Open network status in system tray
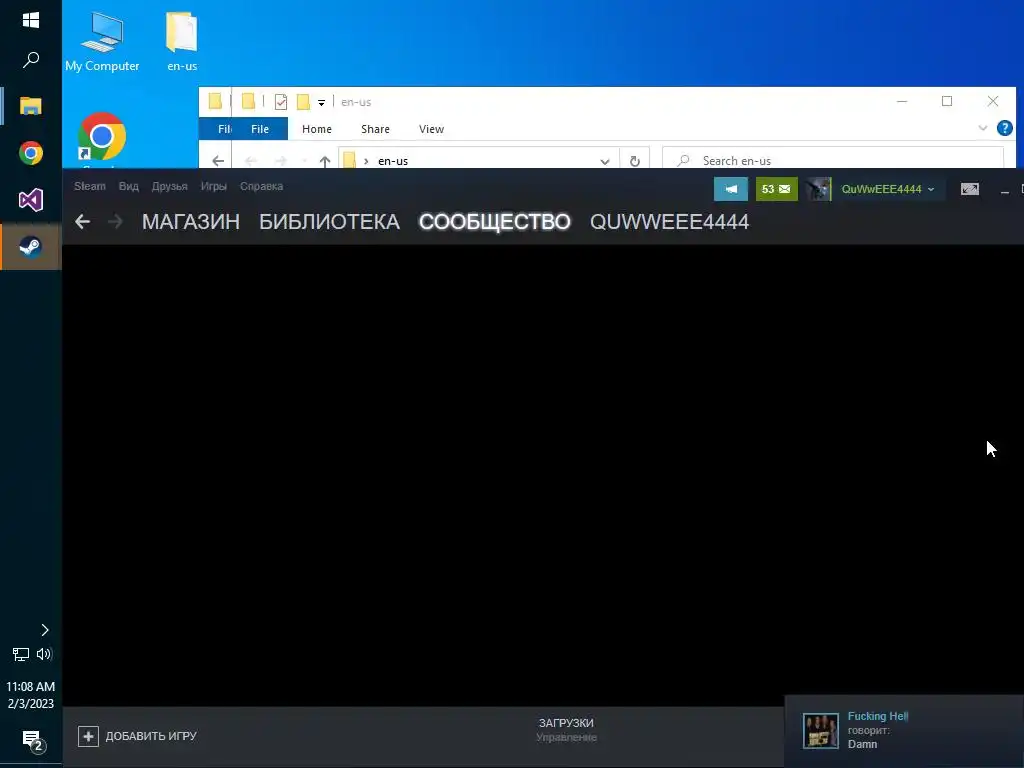The width and height of the screenshot is (1024, 768). (20, 654)
